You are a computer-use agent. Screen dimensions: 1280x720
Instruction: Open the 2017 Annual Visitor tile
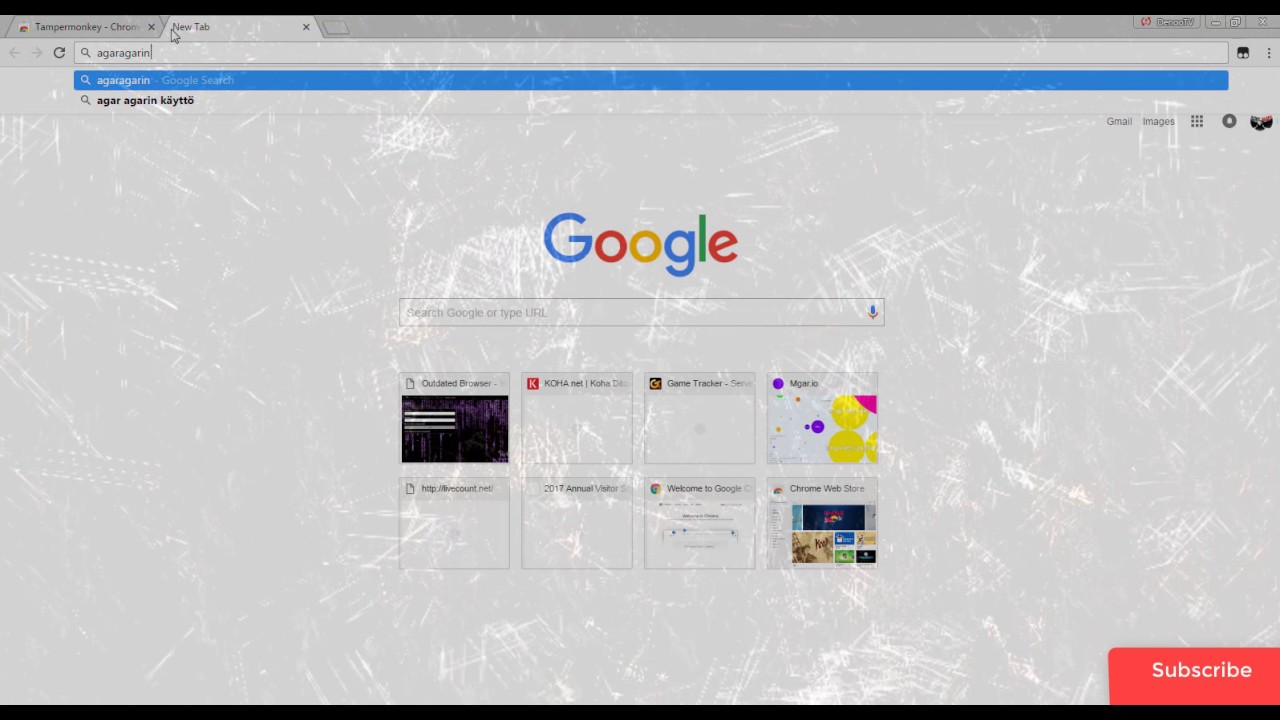(577, 524)
